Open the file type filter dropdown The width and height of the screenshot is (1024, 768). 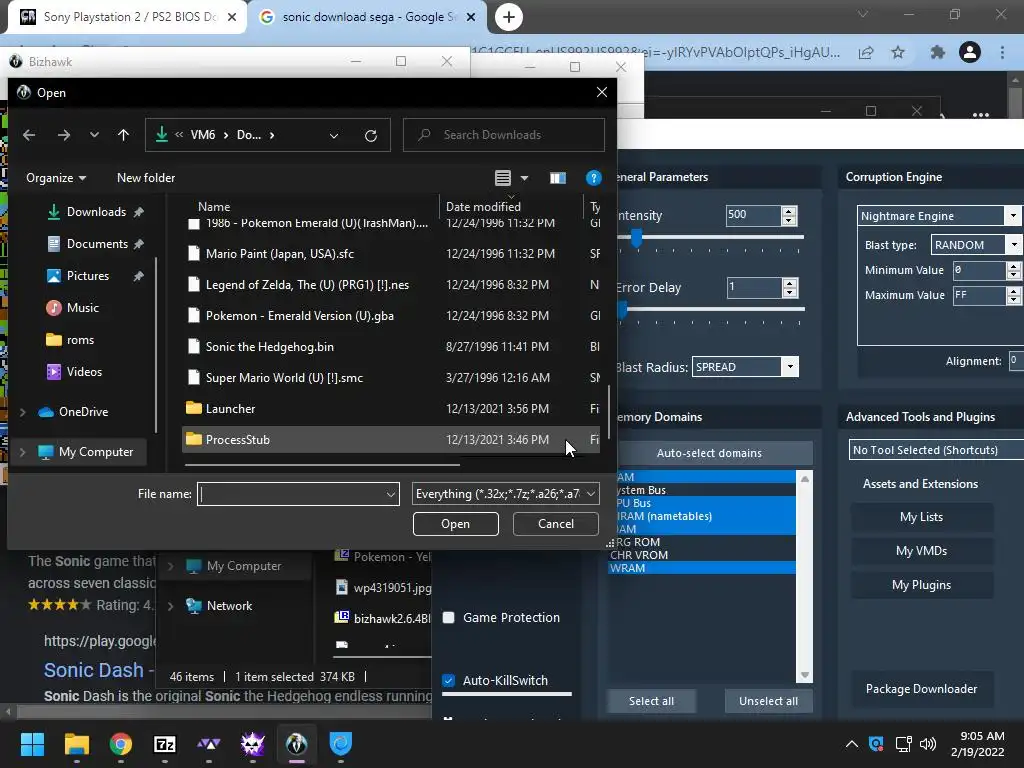[505, 494]
